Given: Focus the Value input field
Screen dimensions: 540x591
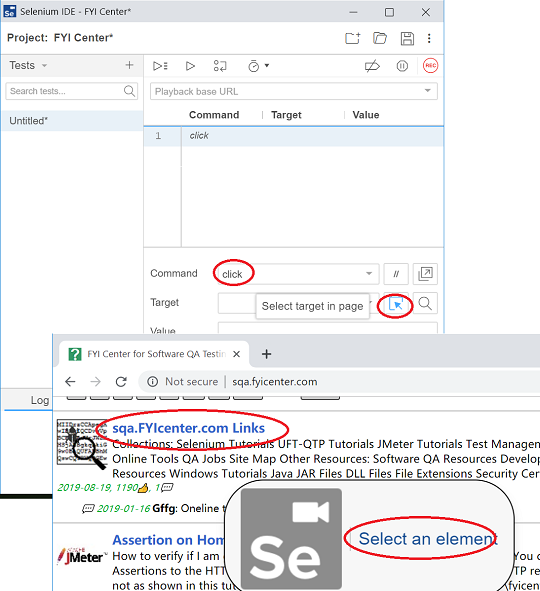Looking at the screenshot, I should pyautogui.click(x=327, y=328).
